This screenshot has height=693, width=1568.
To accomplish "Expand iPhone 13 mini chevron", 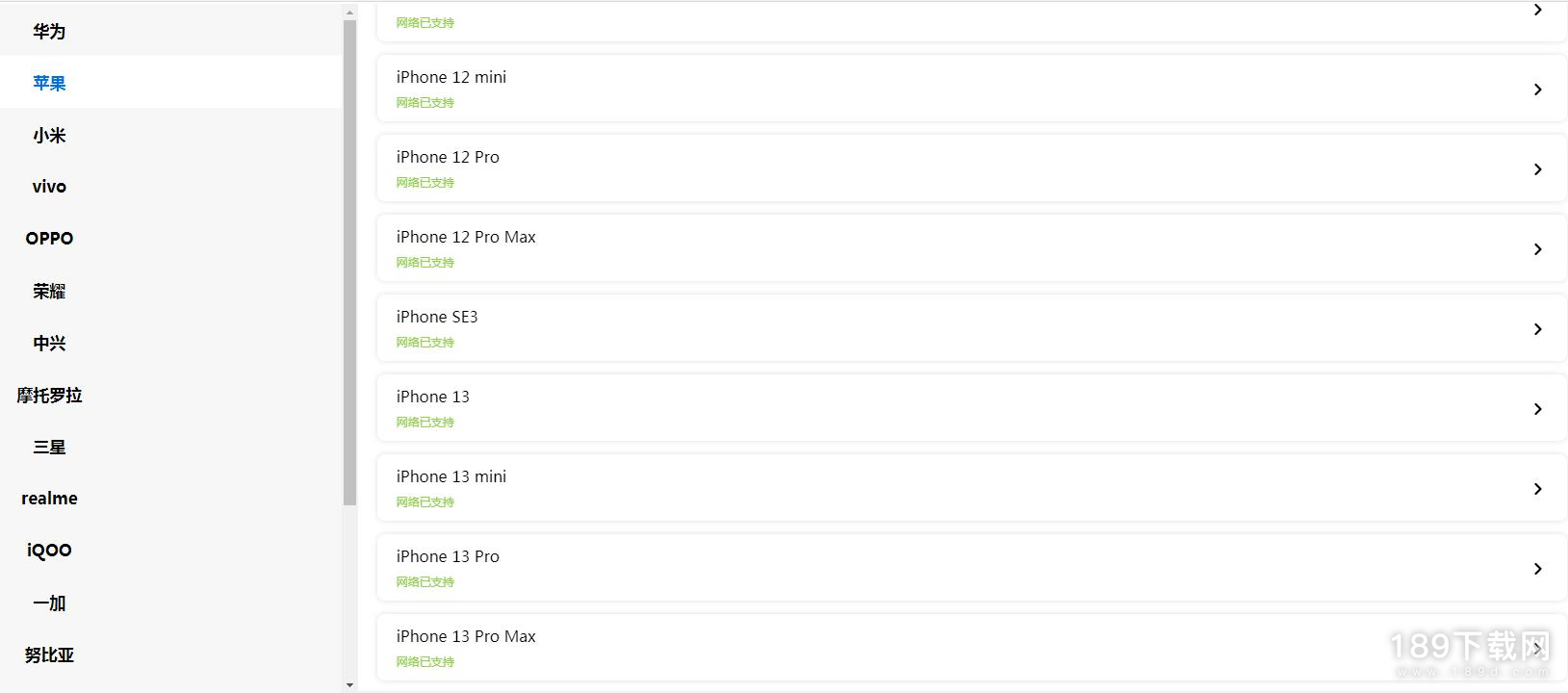I will (1537, 489).
